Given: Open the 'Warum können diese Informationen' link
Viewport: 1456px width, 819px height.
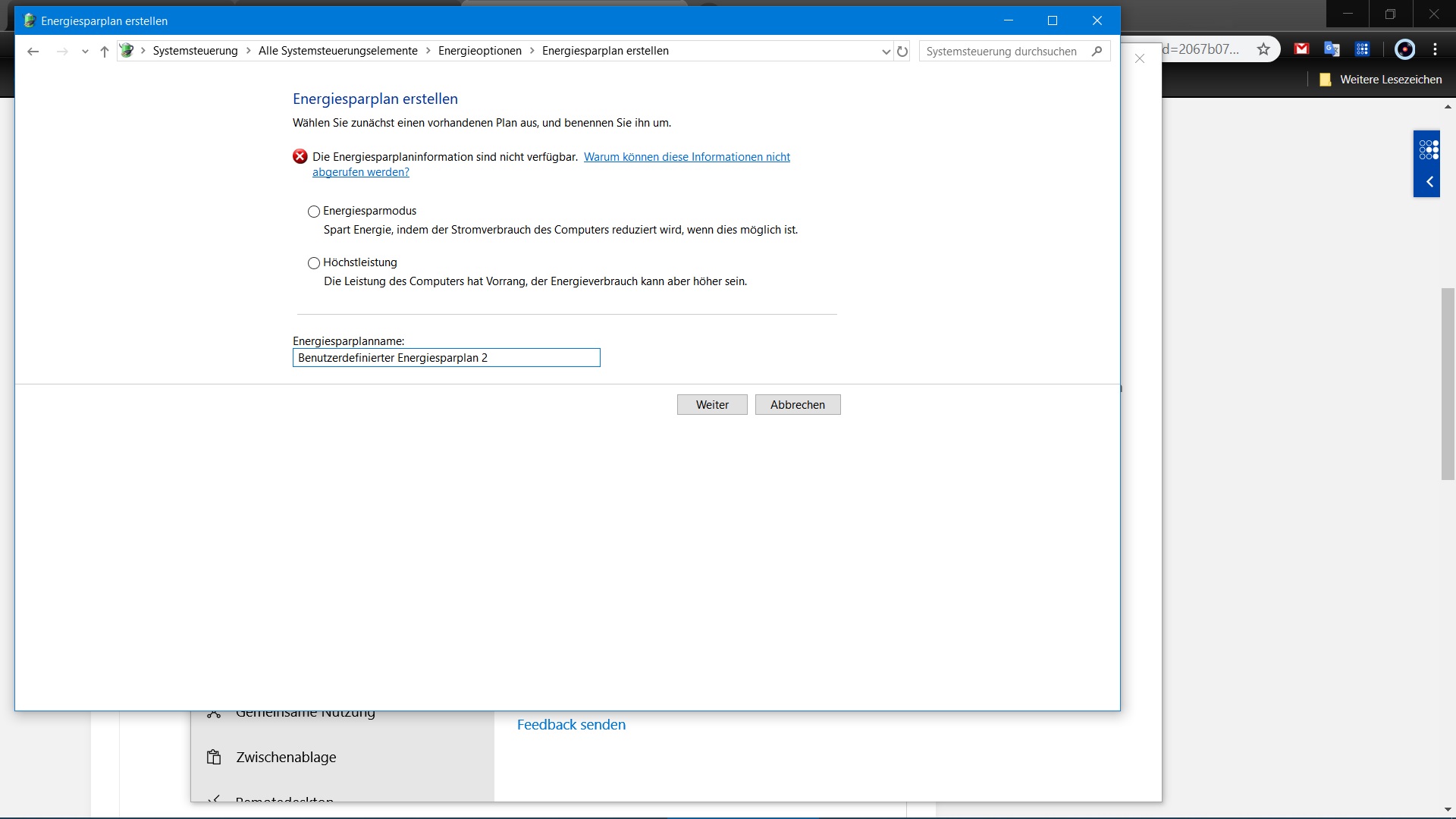Looking at the screenshot, I should (686, 157).
